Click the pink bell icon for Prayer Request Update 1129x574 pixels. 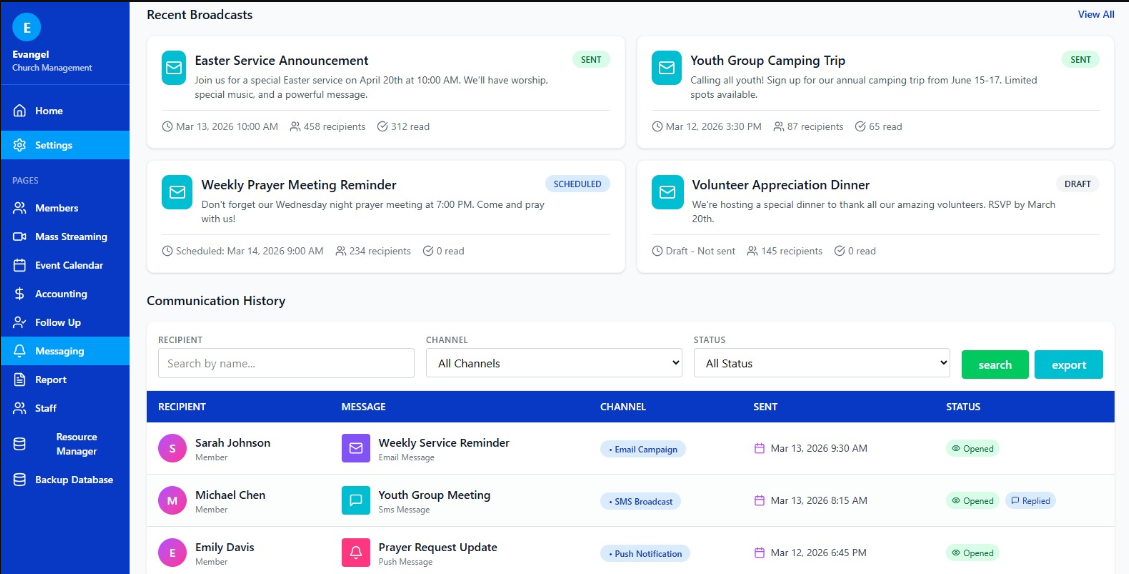pyautogui.click(x=355, y=552)
